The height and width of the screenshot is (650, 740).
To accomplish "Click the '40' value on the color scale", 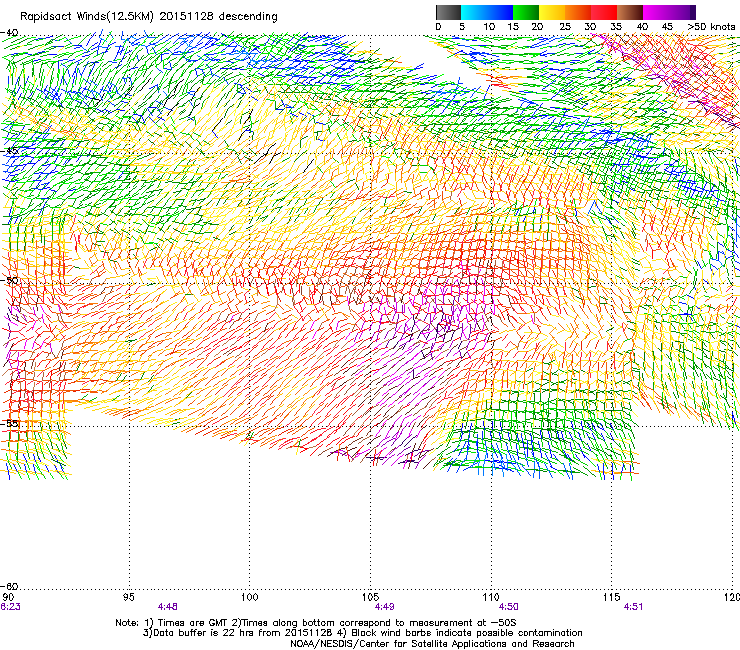I will [642, 27].
